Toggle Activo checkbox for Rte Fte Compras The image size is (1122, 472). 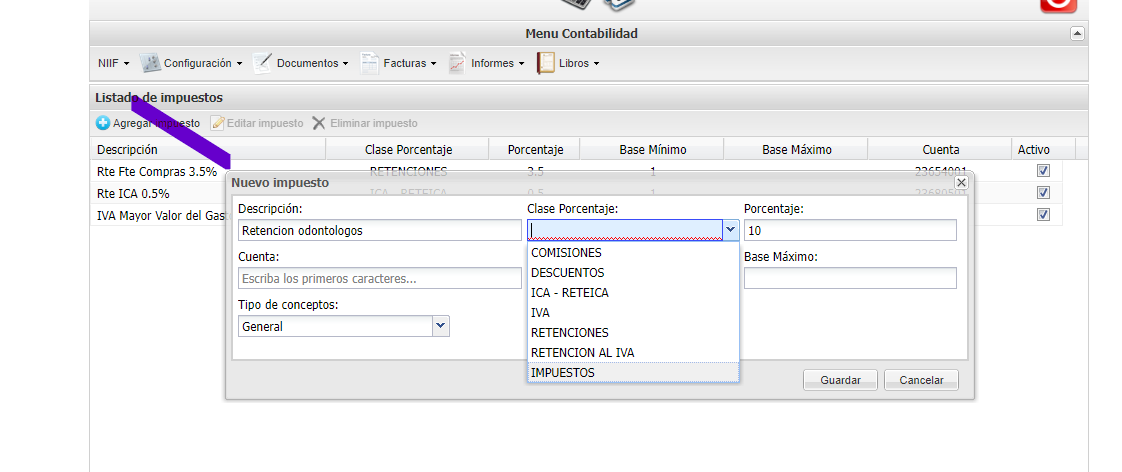pos(1043,171)
